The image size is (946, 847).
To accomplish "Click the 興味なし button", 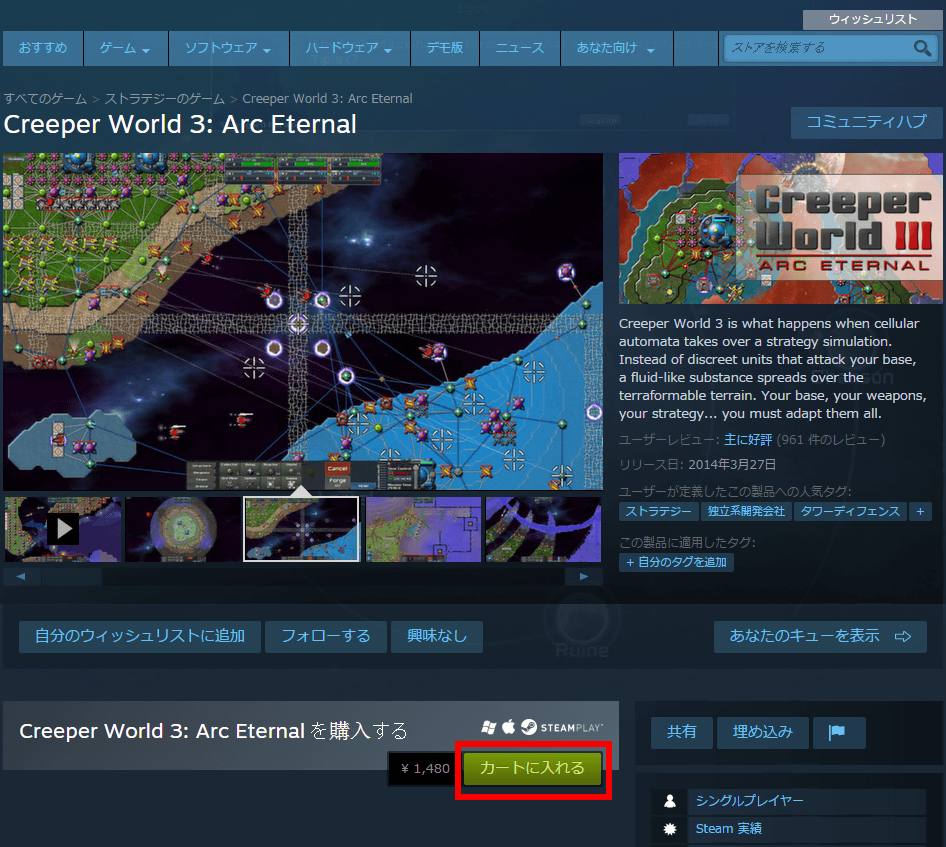I will (x=437, y=636).
